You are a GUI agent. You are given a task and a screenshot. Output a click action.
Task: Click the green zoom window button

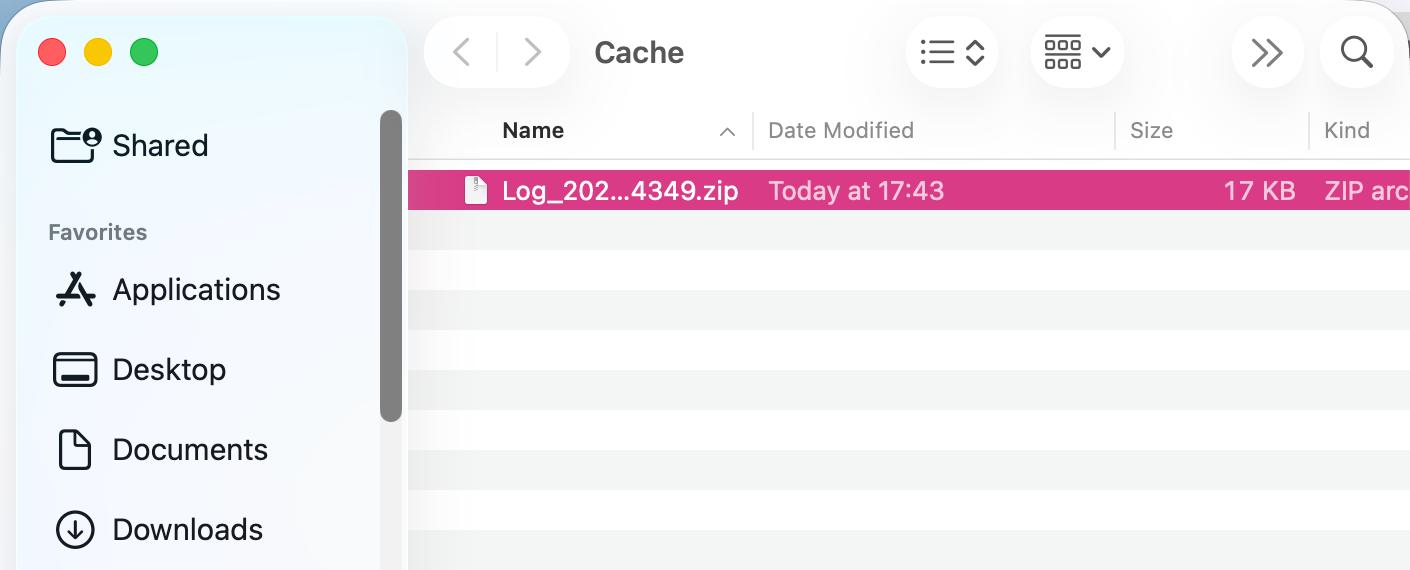144,52
